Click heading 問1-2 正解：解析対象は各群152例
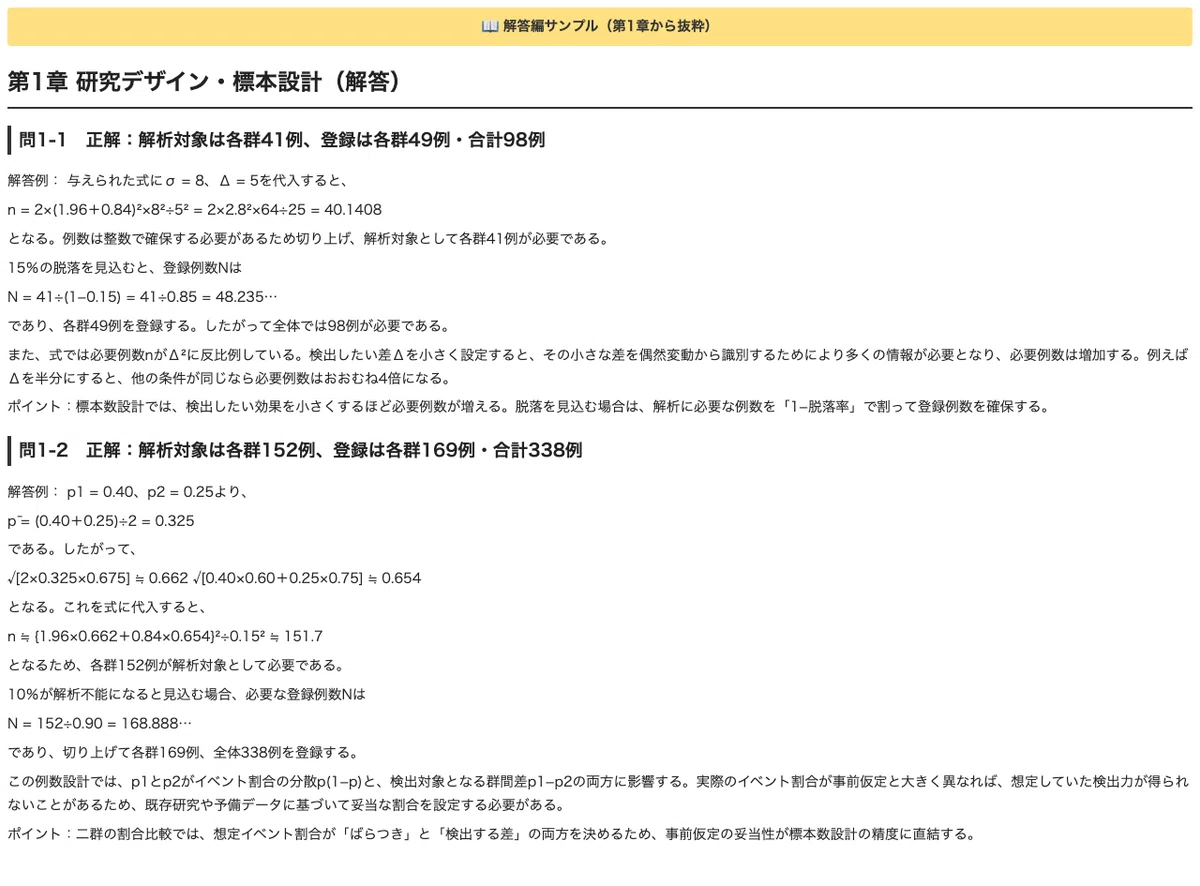The image size is (1200, 886). [x=301, y=451]
